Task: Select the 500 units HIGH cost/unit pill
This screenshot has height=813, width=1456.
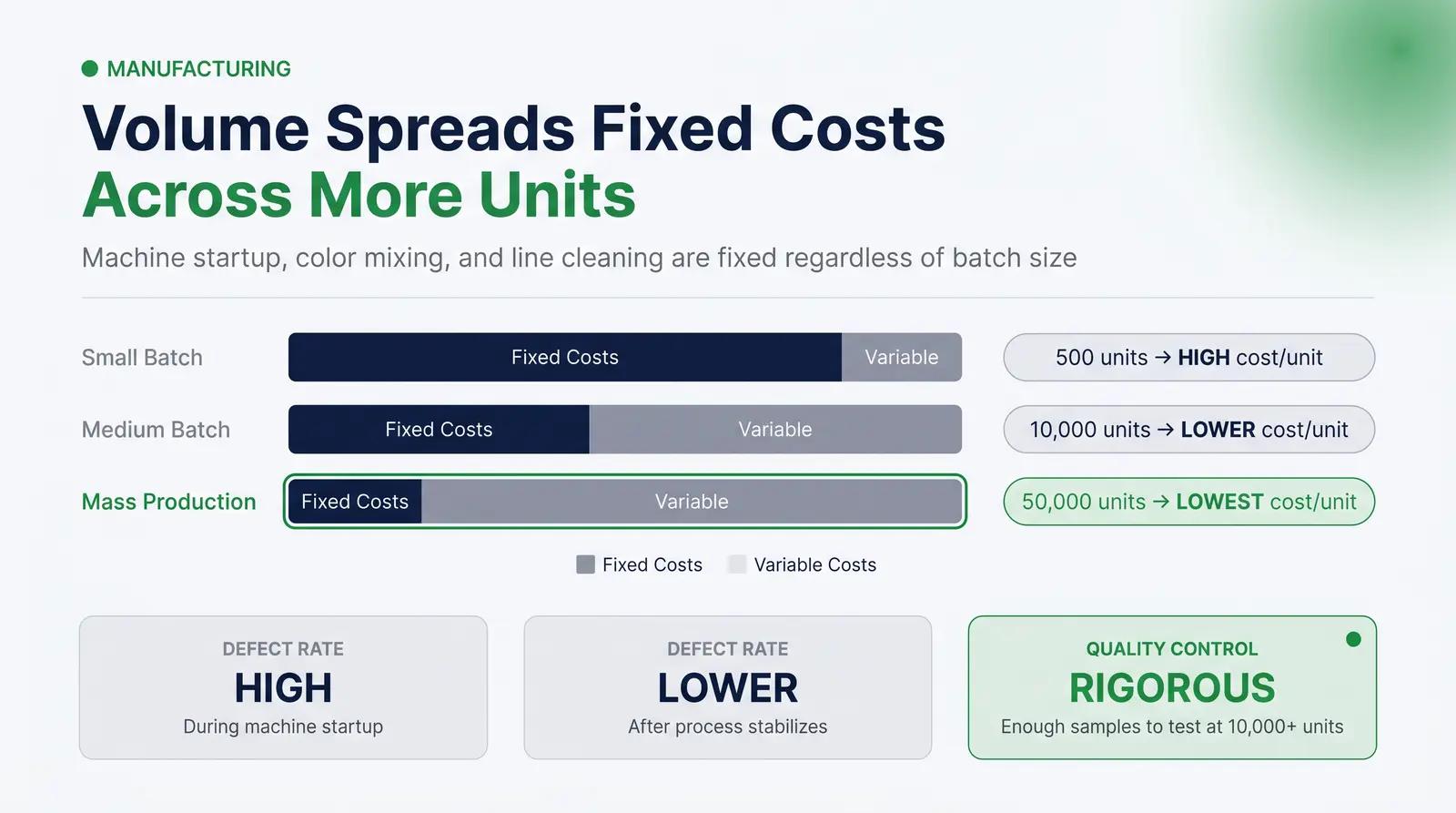Action: 1188,357
